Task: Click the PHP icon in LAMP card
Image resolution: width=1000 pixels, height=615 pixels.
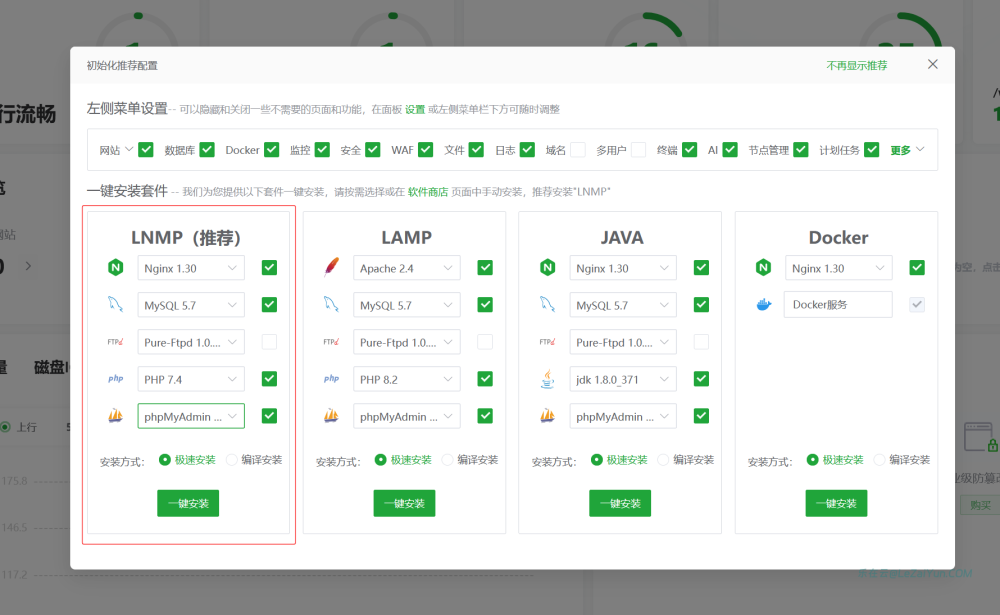Action: 331,379
